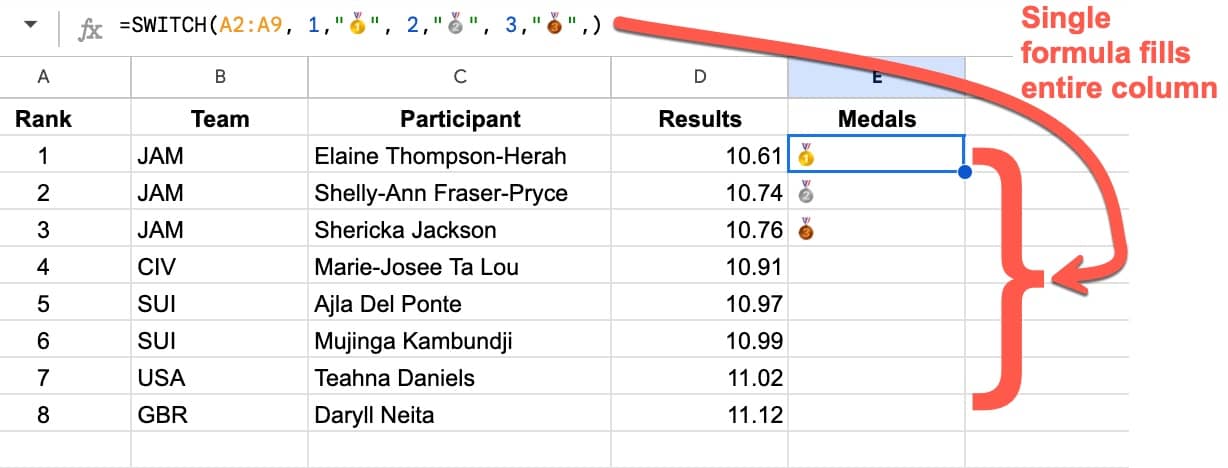Click the Medals header cell
This screenshot has height=468, width=1228.
click(876, 118)
